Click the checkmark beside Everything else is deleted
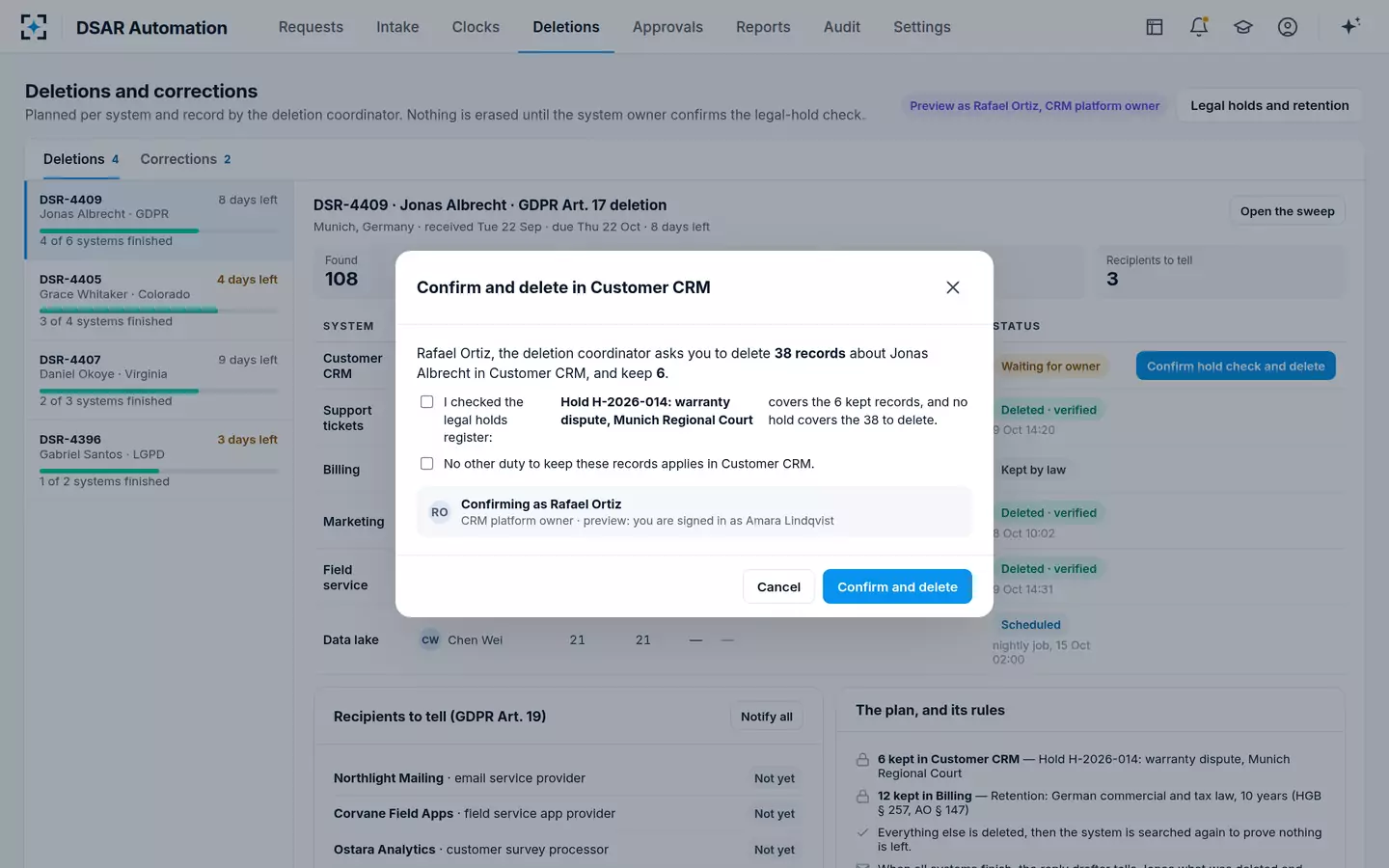1389x868 pixels. 862,832
